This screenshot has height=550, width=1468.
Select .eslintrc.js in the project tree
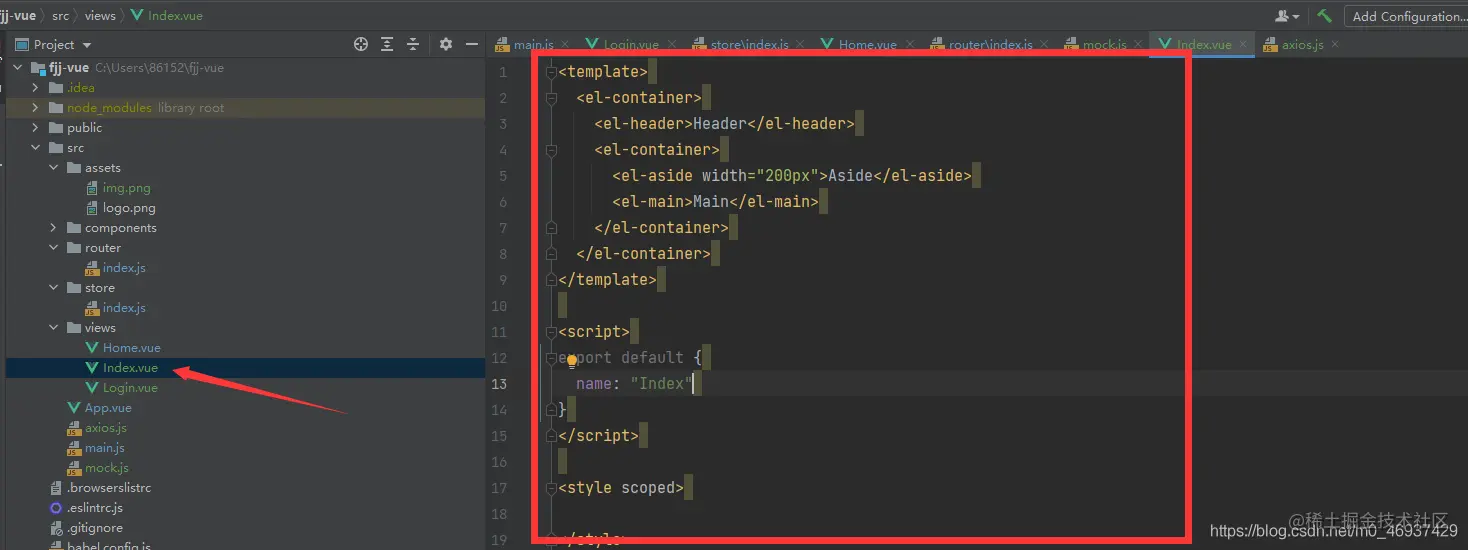[94, 508]
